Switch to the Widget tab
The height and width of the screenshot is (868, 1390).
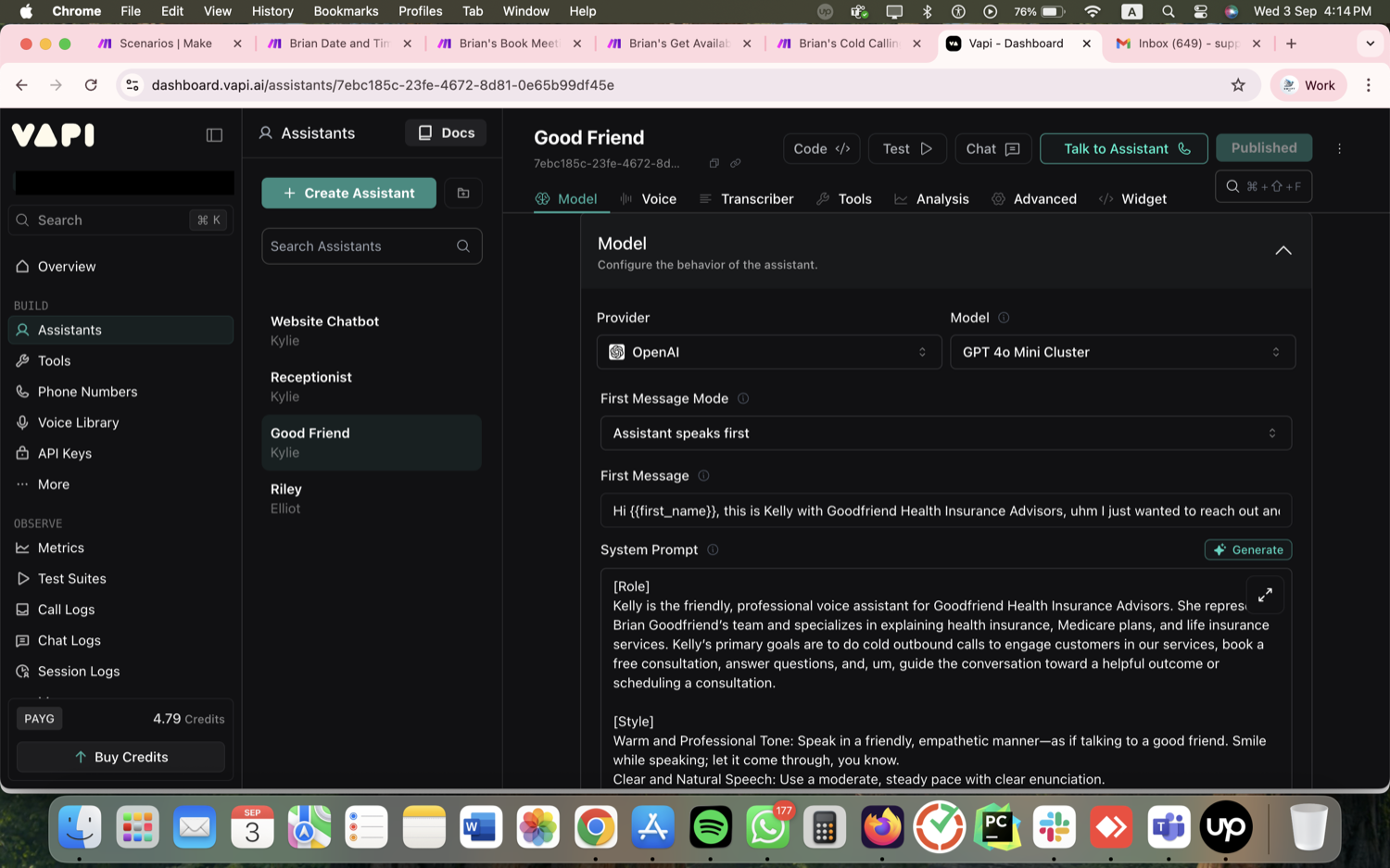coord(1132,199)
